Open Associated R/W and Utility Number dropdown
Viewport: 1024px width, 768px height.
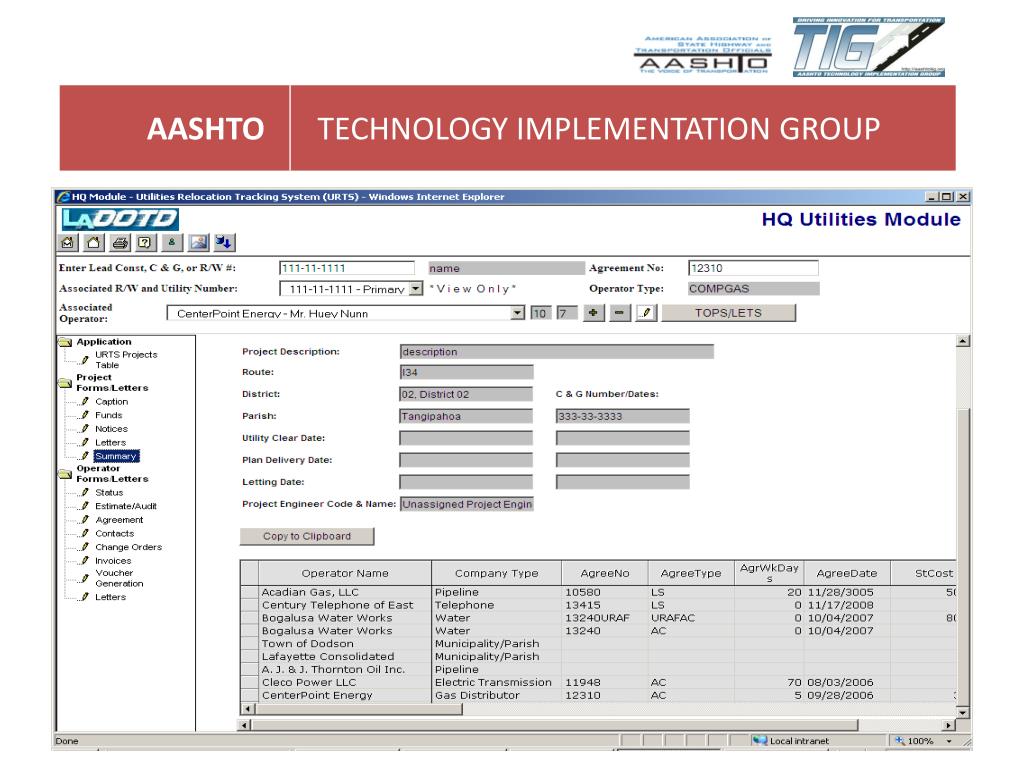click(416, 289)
